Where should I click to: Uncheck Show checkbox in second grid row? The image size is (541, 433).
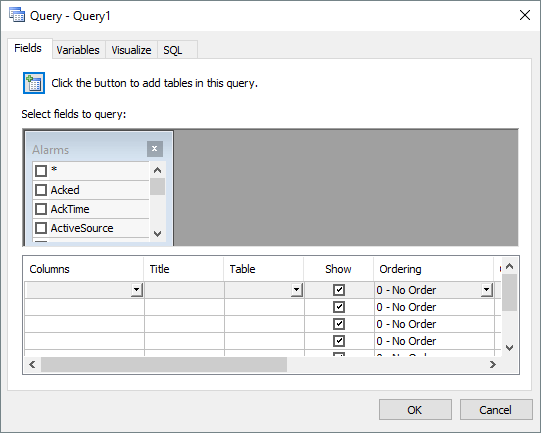tap(339, 307)
